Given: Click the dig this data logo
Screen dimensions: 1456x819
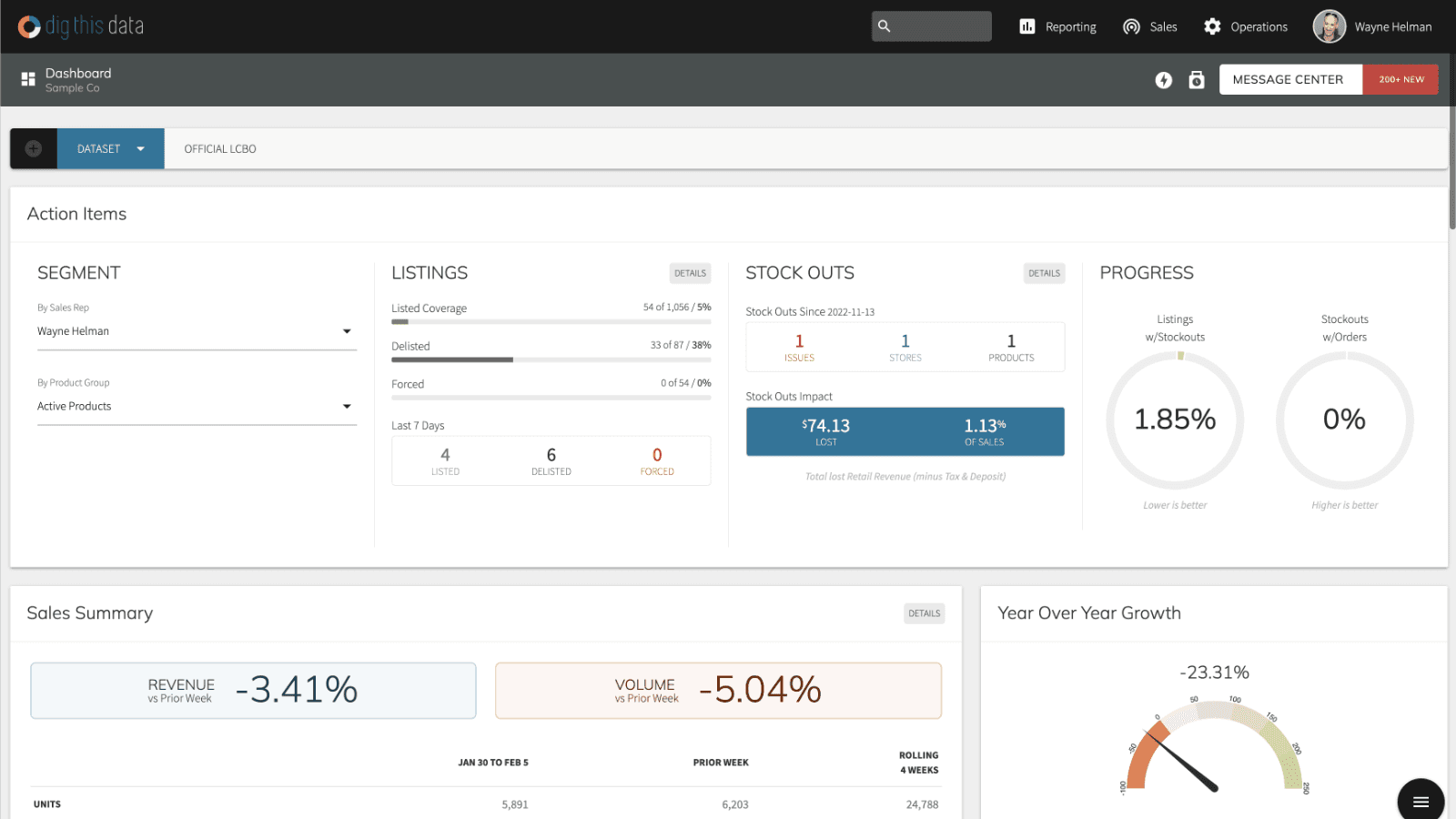Looking at the screenshot, I should (81, 26).
